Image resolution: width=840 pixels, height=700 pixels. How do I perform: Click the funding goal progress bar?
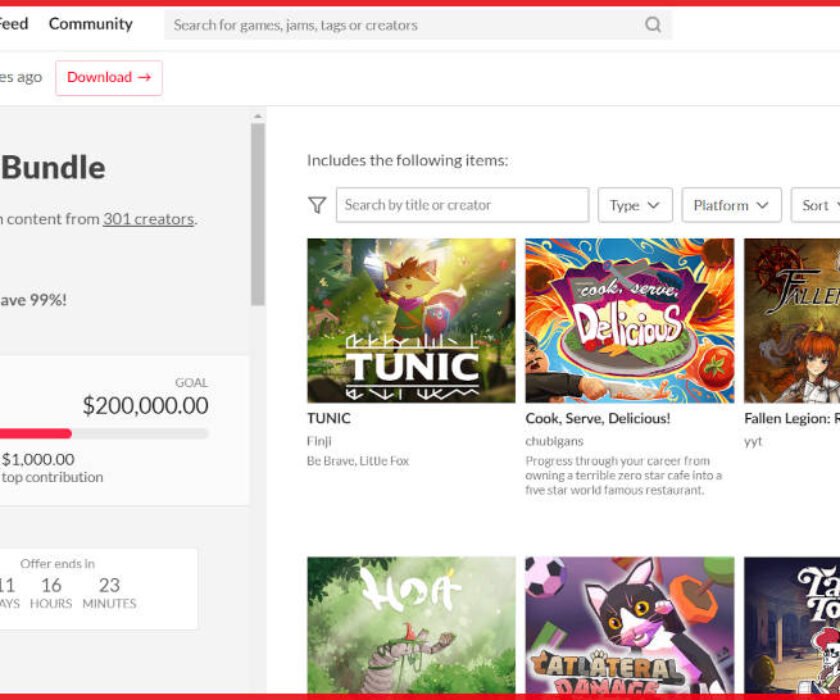tap(104, 433)
